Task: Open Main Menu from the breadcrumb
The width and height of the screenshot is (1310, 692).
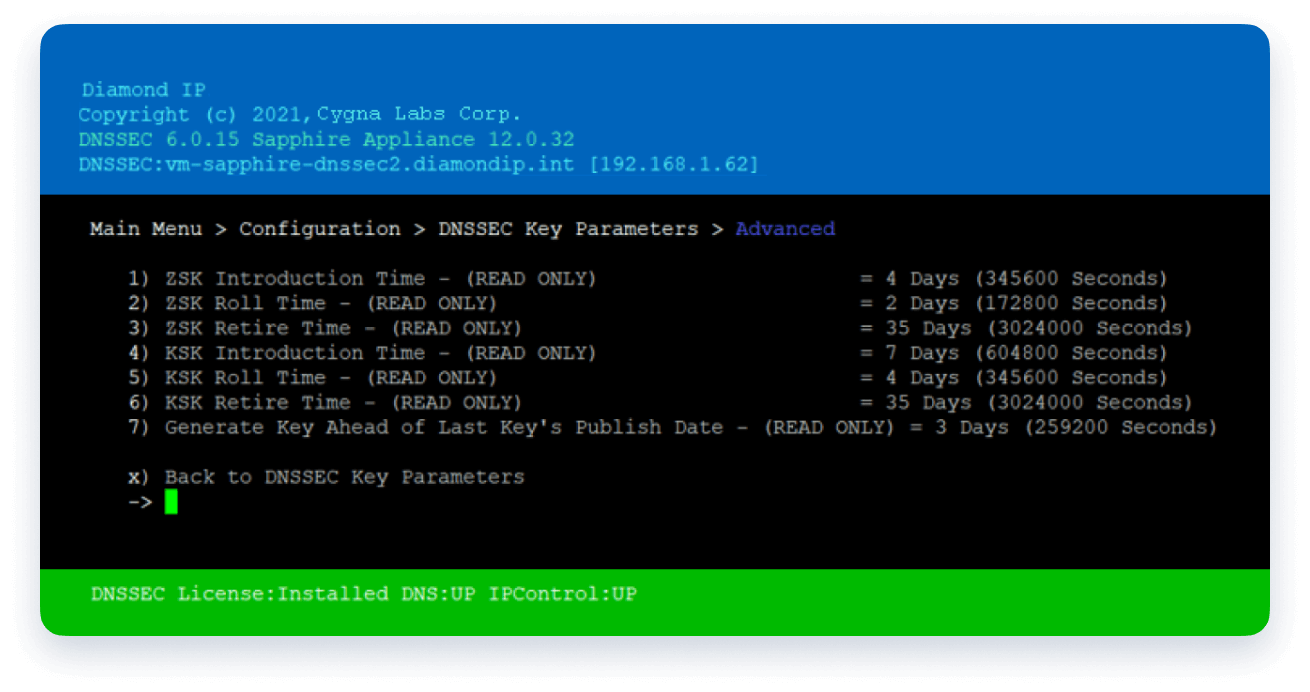Action: 144,228
